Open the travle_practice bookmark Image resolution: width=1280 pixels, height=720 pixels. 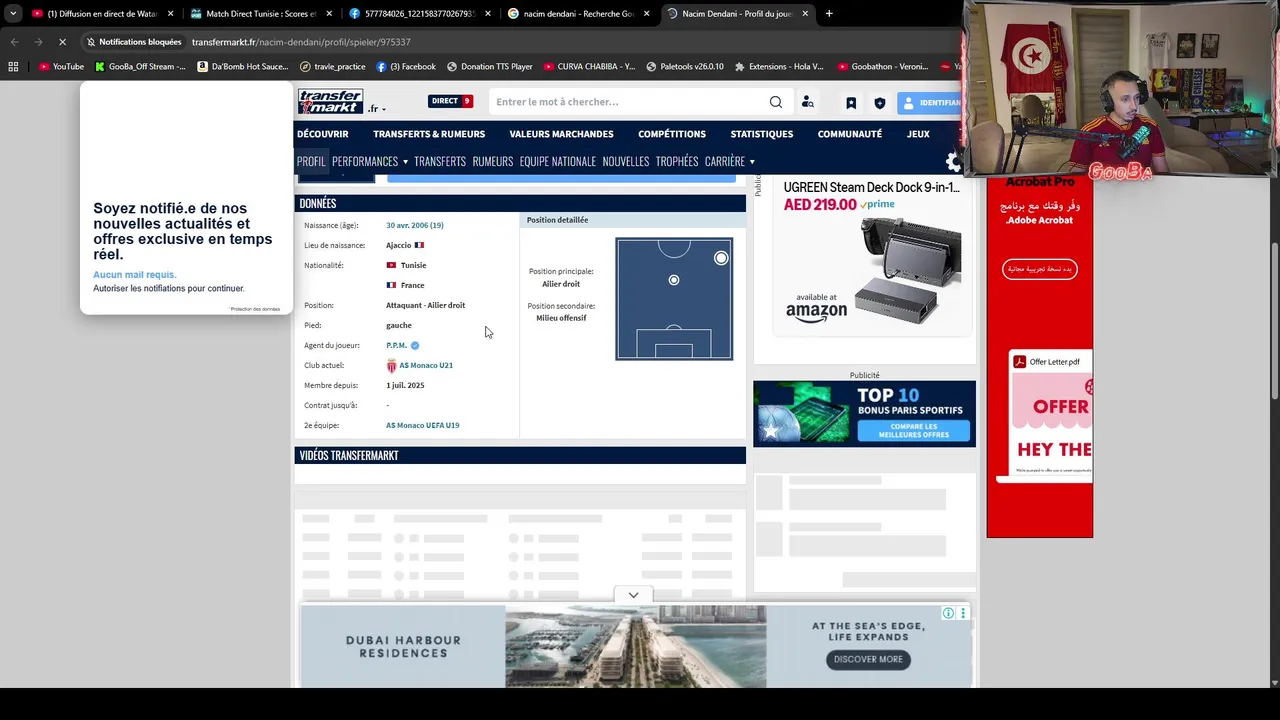[x=333, y=67]
